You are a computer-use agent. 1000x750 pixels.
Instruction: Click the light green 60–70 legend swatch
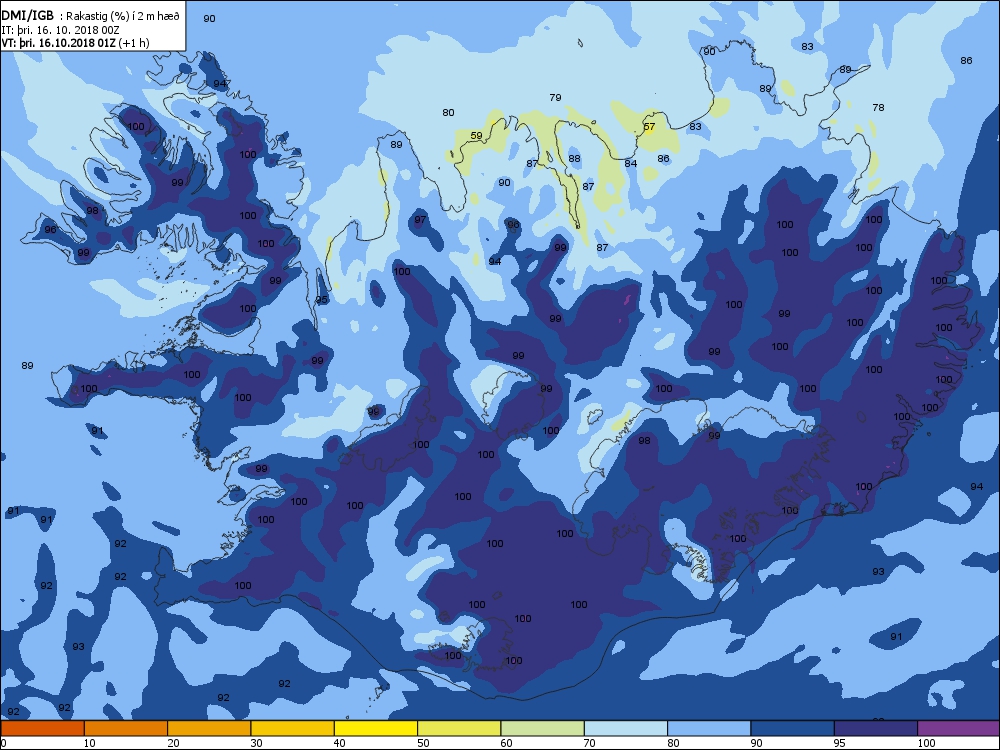[543, 728]
